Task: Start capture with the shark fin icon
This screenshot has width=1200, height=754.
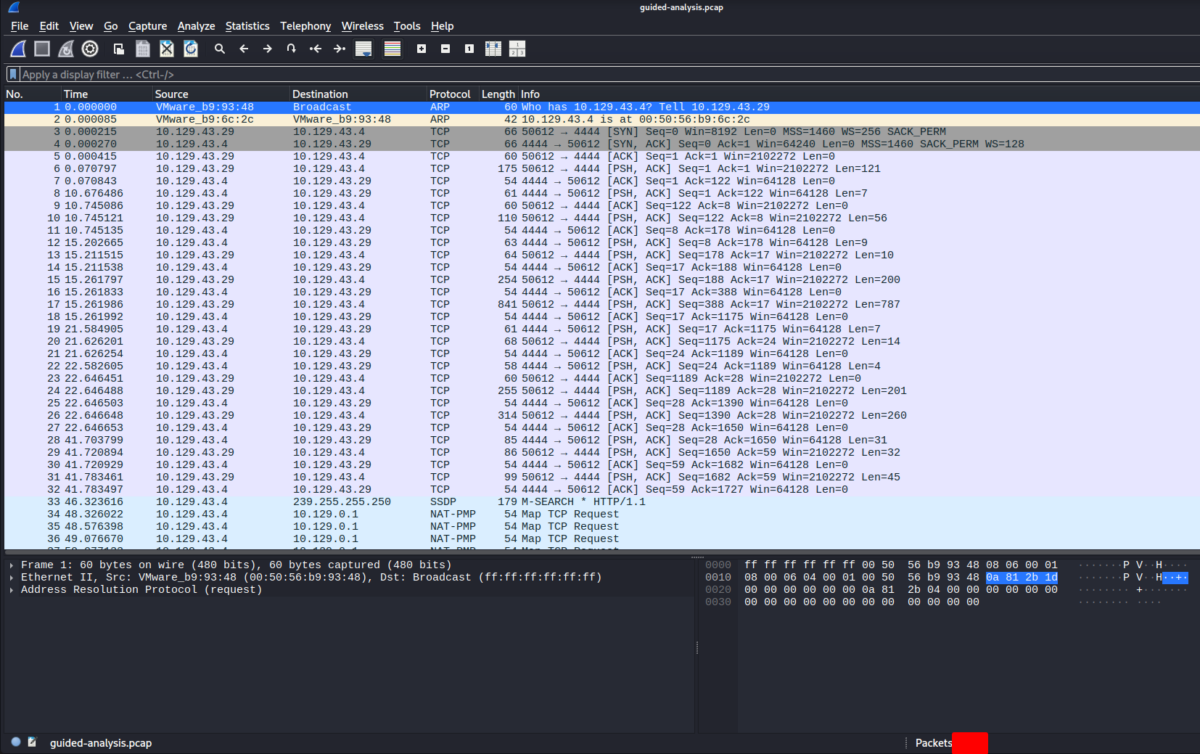Action: pos(18,48)
